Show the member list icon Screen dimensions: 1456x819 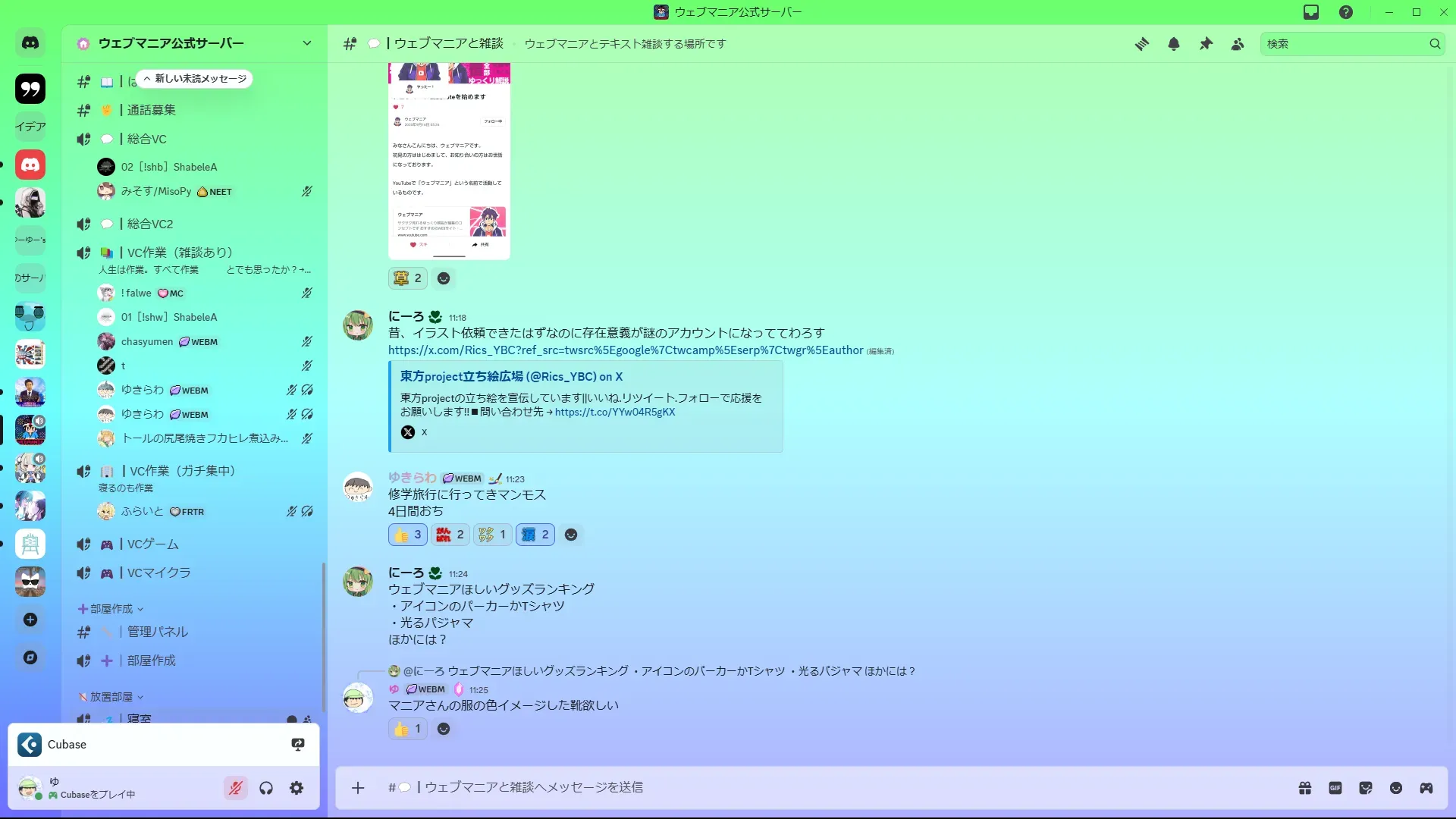click(x=1238, y=44)
